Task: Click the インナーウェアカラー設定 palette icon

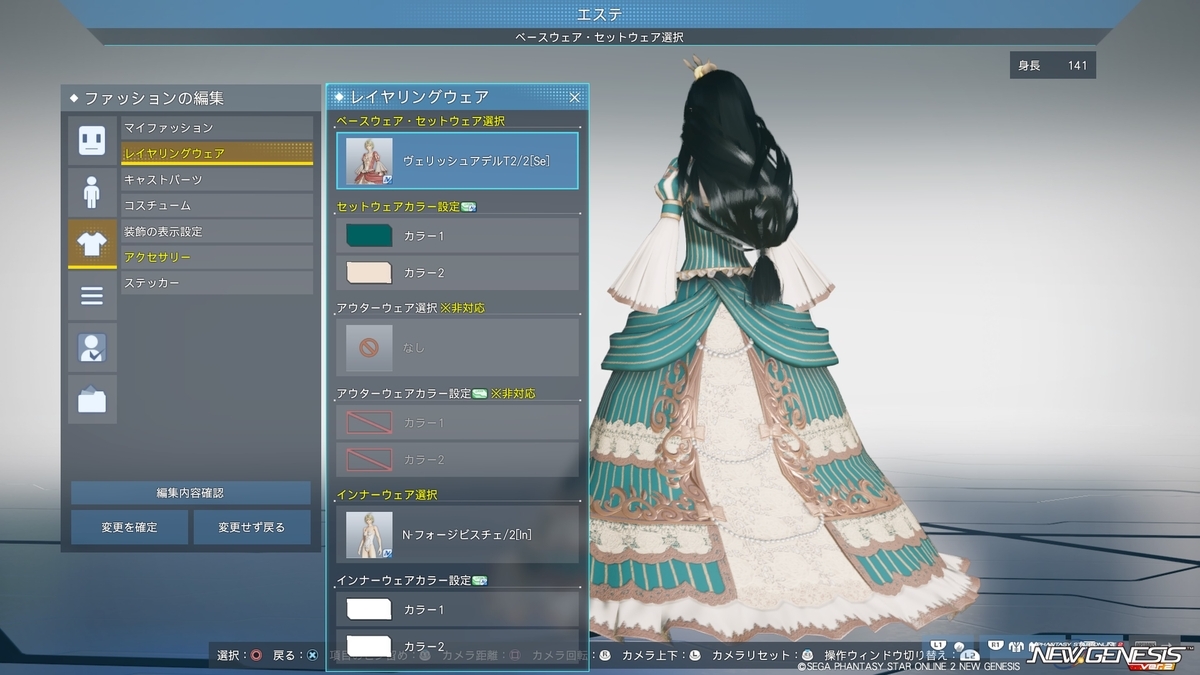Action: coord(479,580)
